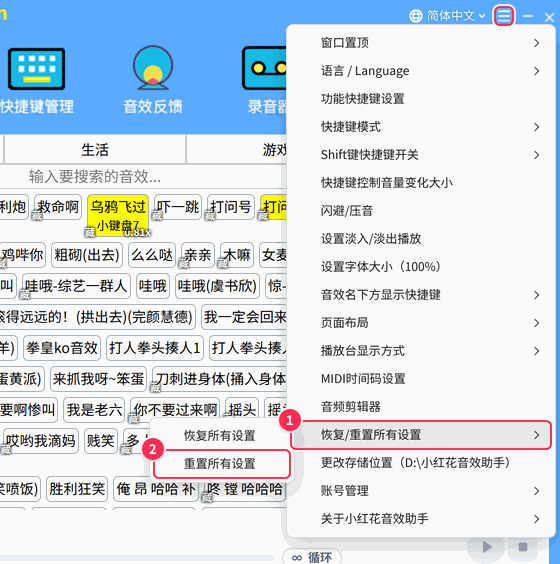Click the globe language icon

click(416, 16)
